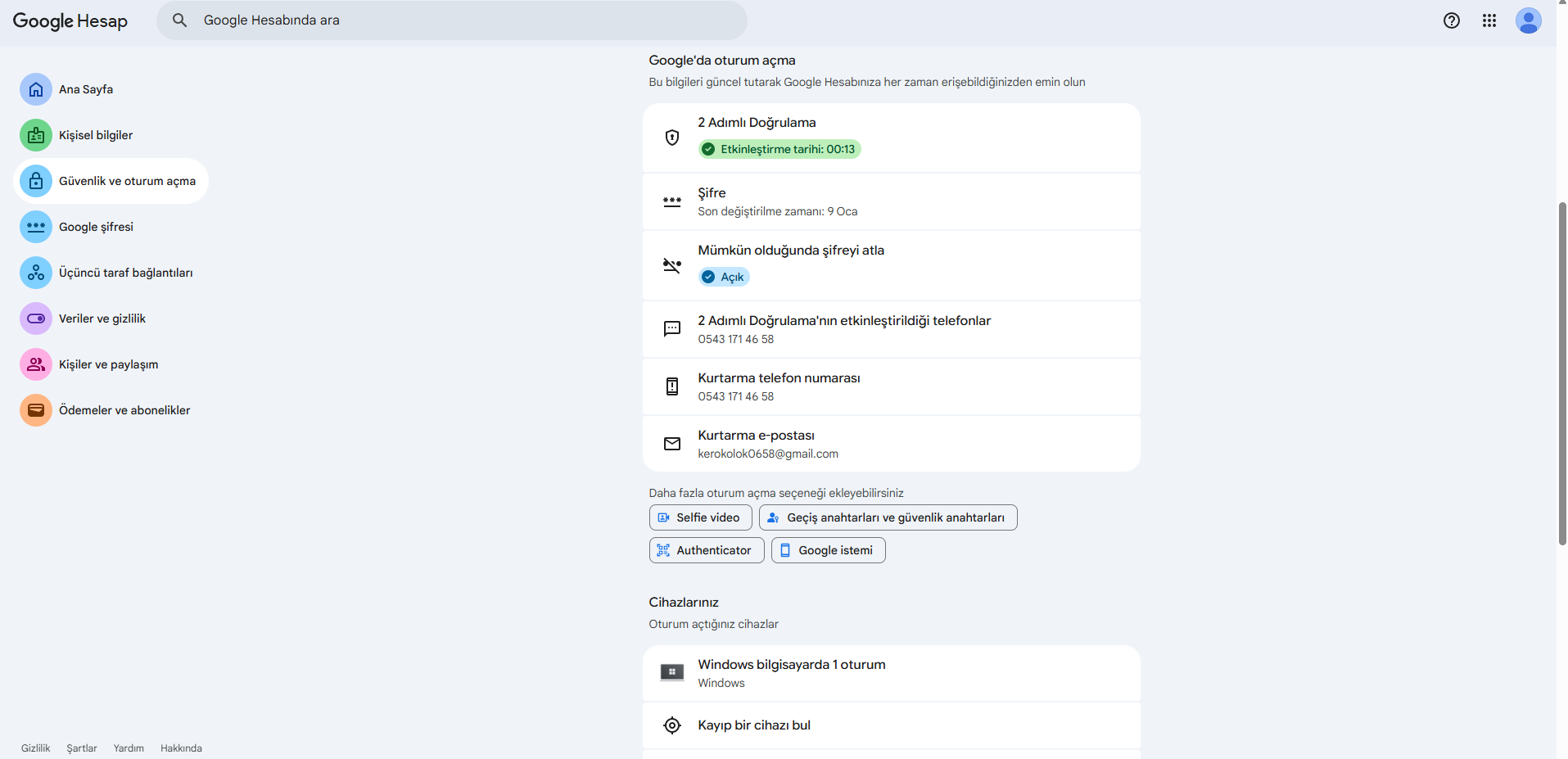The image size is (1568, 759).
Task: Click the Veriler ve gizlilik toggle icon
Action: click(36, 319)
